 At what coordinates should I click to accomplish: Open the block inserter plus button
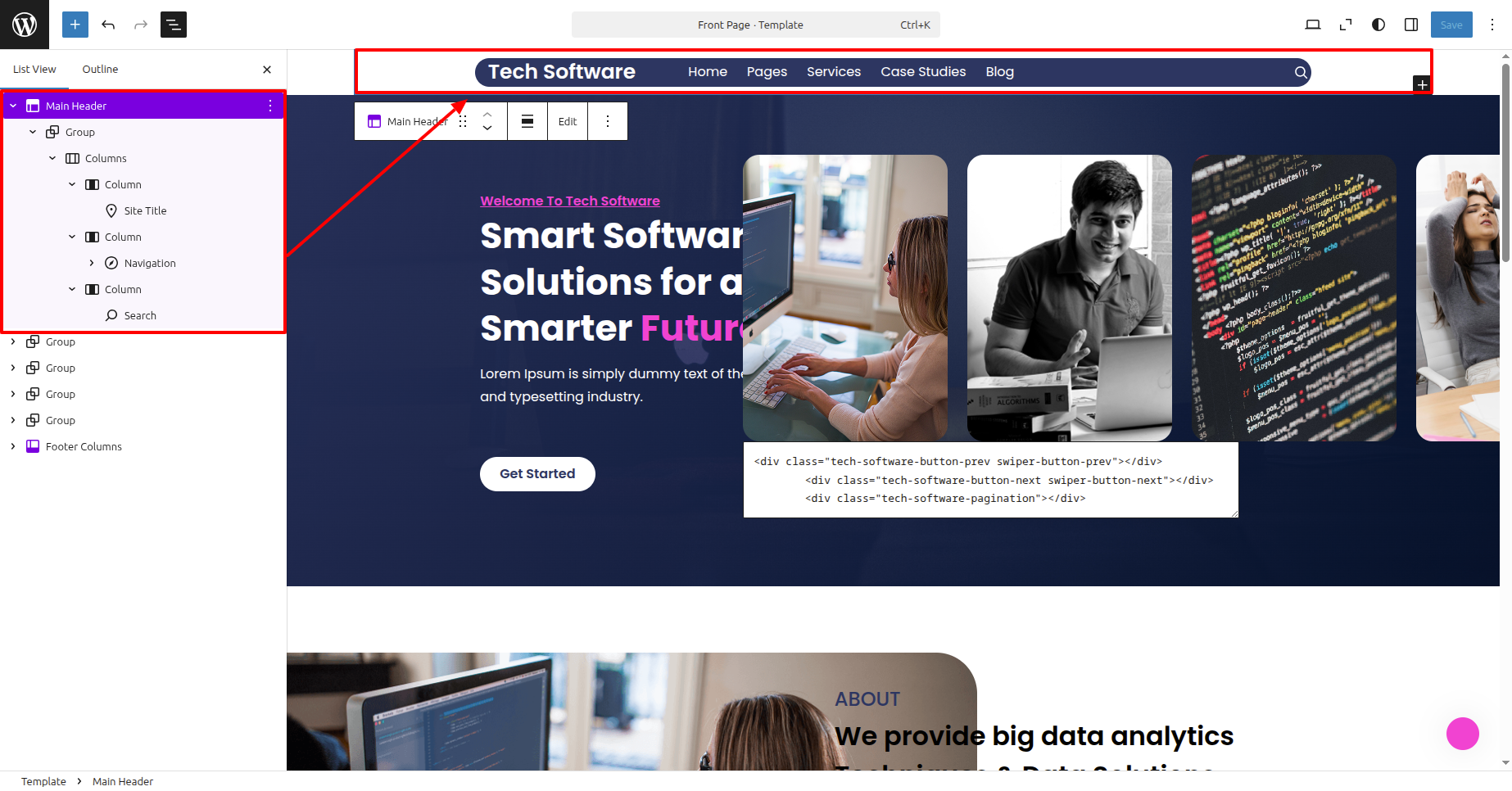(x=75, y=25)
